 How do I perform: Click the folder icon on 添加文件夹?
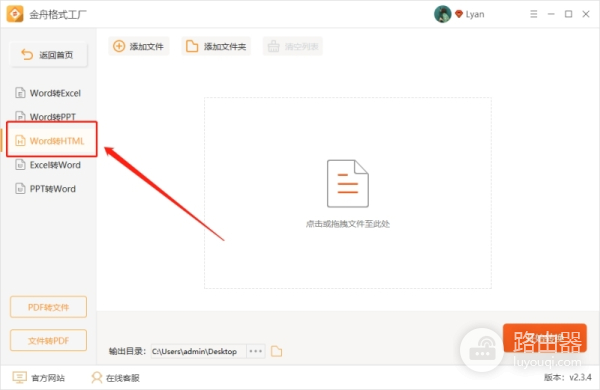(x=192, y=46)
